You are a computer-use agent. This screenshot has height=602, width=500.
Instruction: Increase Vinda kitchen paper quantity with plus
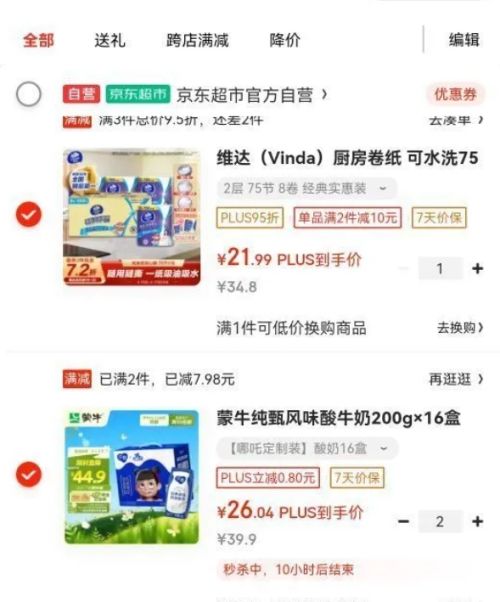477,268
